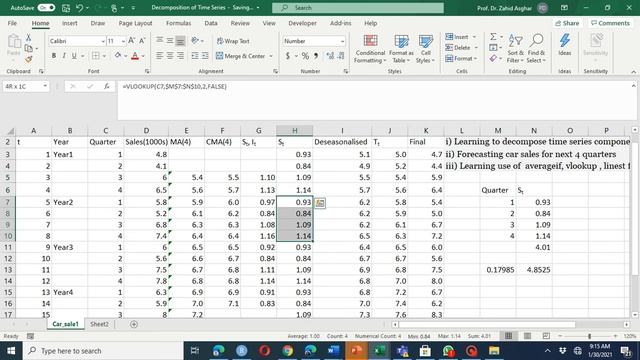
Task: Switch to the Formulas tab
Action: [178, 23]
